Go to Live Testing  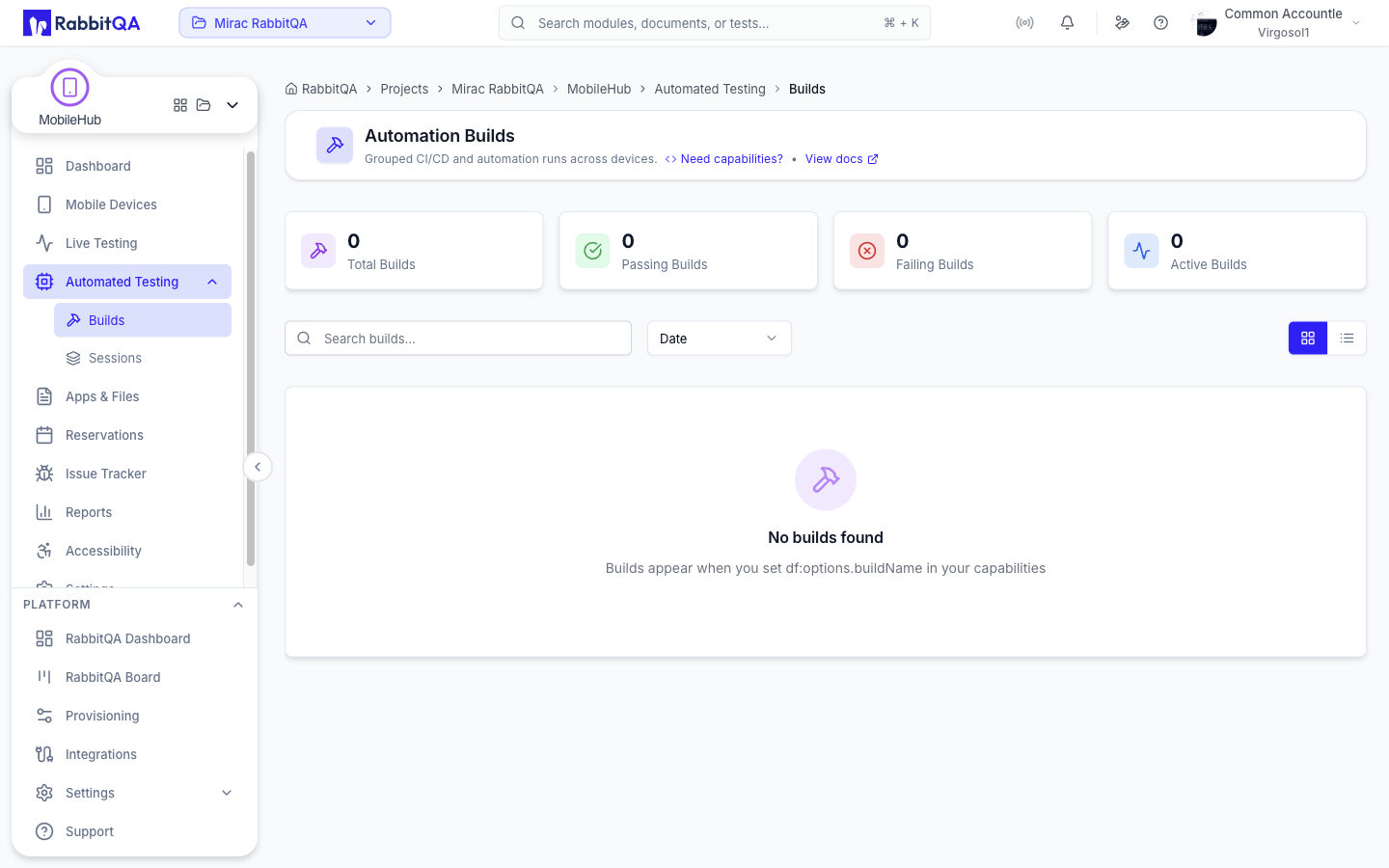pyautogui.click(x=127, y=243)
